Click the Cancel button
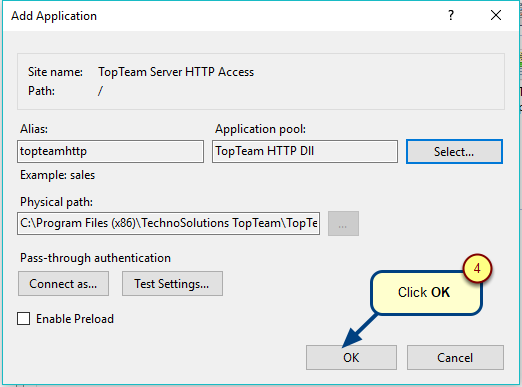 click(x=455, y=357)
